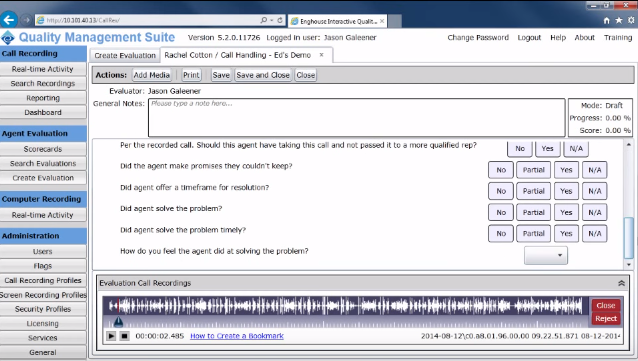Click the questions list scroll down arrow
Image resolution: width=638 pixels, height=361 pixels.
pos(629,265)
